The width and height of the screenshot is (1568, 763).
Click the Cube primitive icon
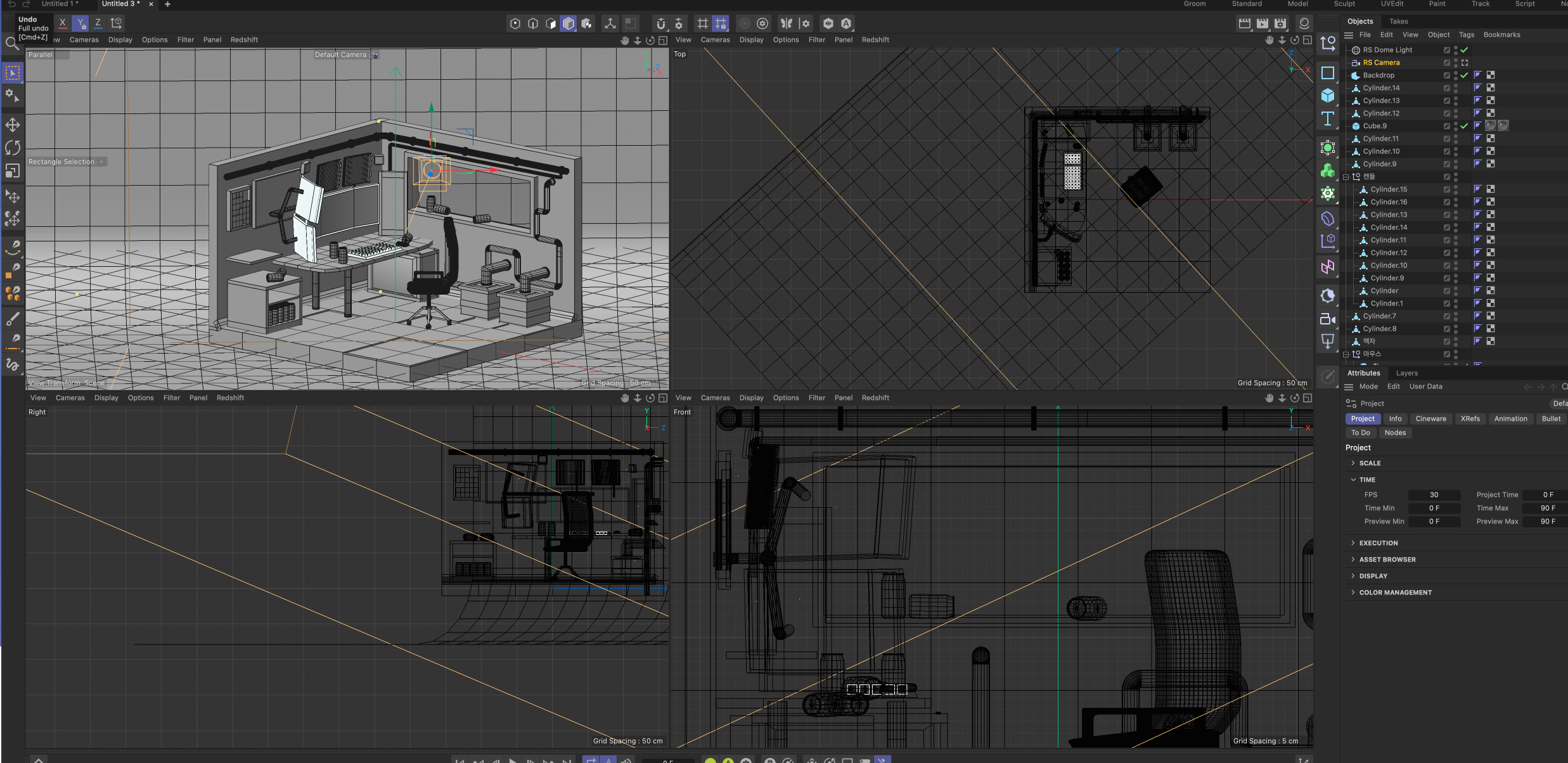(1328, 96)
